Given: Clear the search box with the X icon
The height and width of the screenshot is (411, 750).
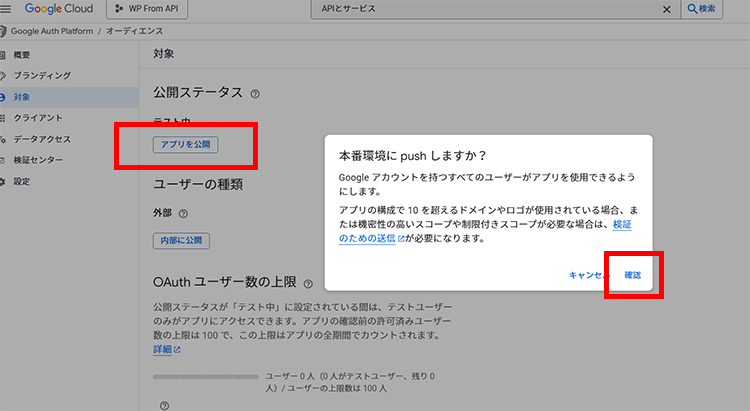Looking at the screenshot, I should tap(667, 9).
